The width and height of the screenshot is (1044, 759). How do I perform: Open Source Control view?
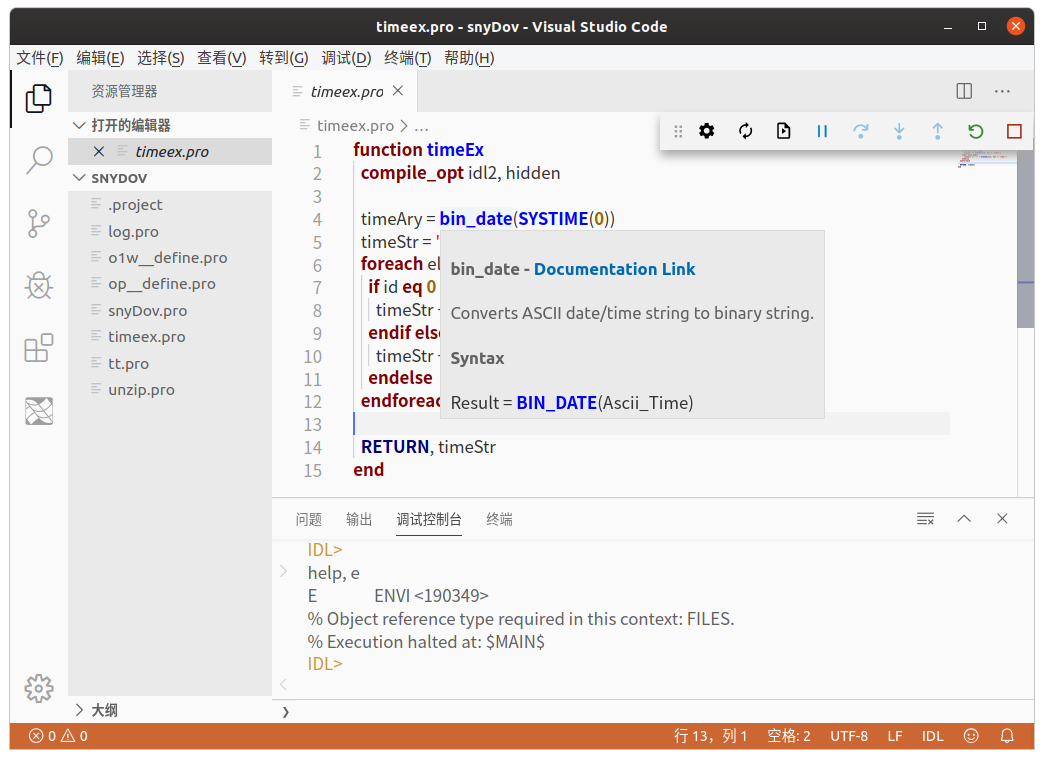[x=39, y=223]
